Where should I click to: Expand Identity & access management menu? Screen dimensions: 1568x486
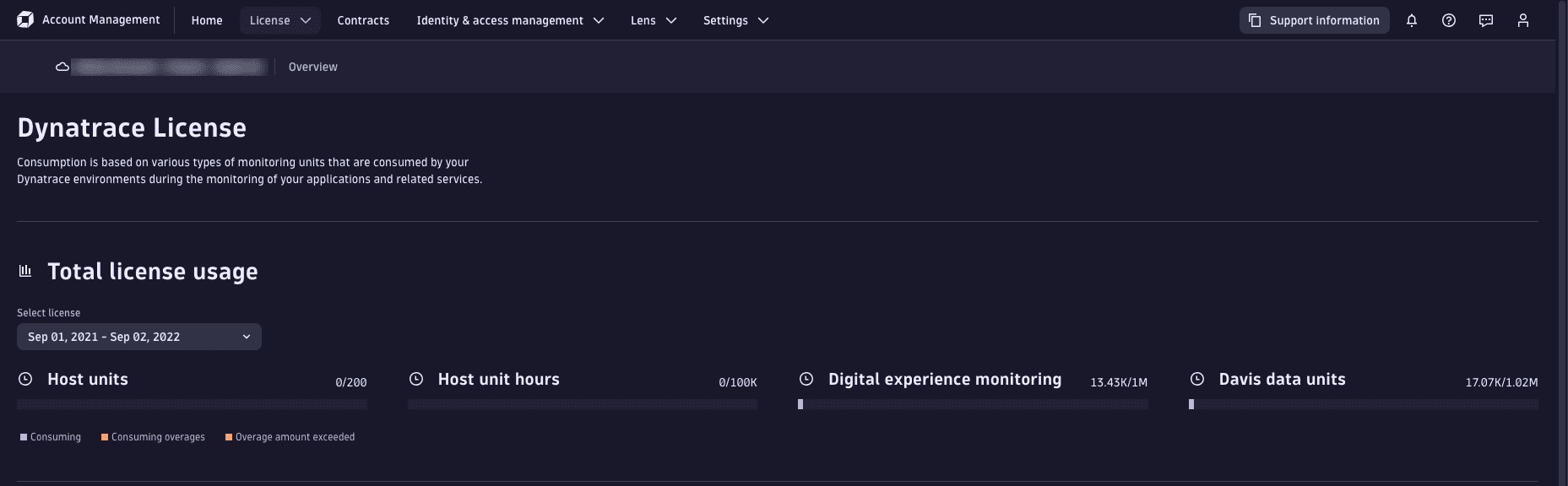pyautogui.click(x=510, y=20)
